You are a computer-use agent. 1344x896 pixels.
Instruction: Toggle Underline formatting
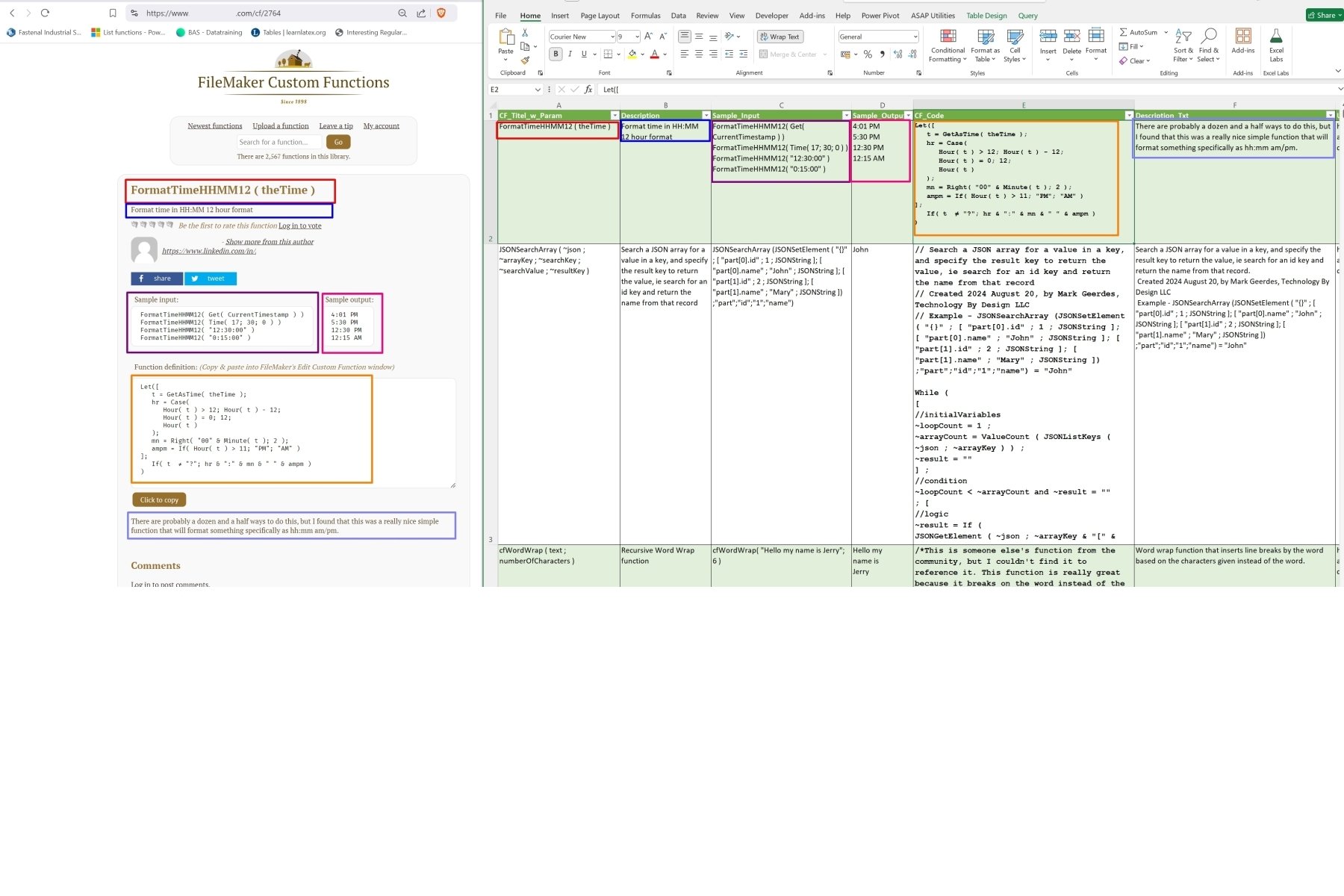click(584, 54)
